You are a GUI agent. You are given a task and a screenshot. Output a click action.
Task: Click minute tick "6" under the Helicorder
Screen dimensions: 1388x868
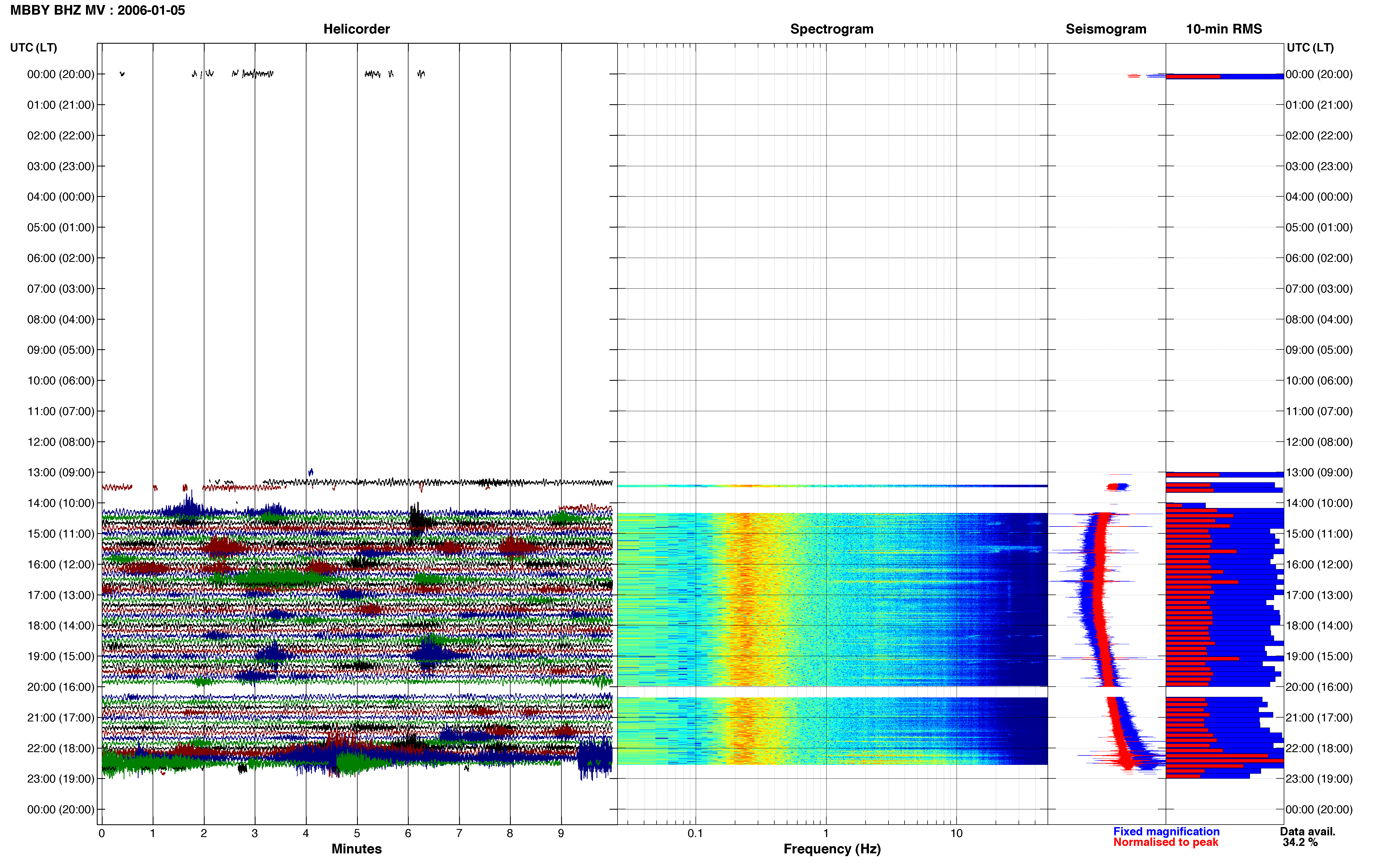[x=408, y=833]
